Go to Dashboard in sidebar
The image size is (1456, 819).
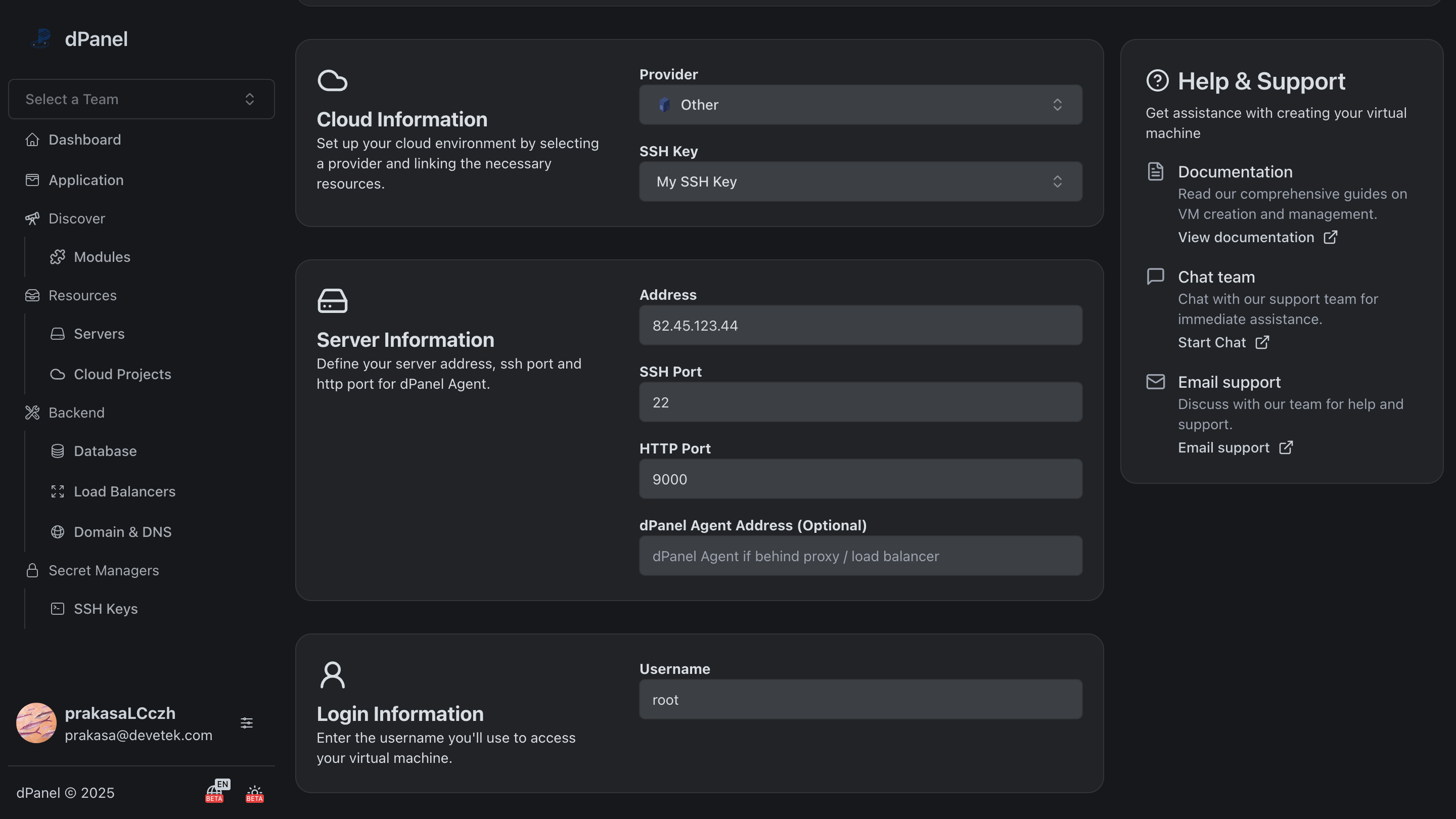pos(84,140)
